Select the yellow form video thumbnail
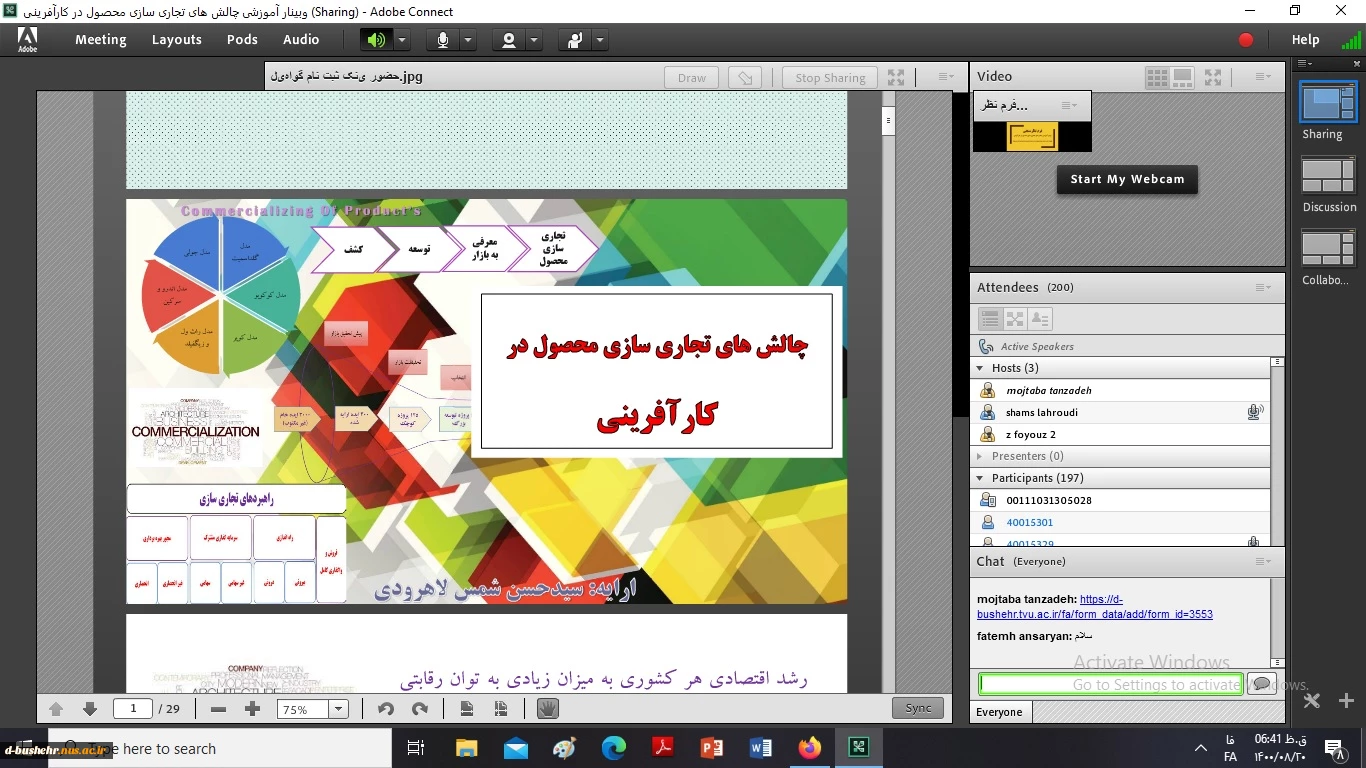Screen dimensions: 1366x768 pos(1032,136)
